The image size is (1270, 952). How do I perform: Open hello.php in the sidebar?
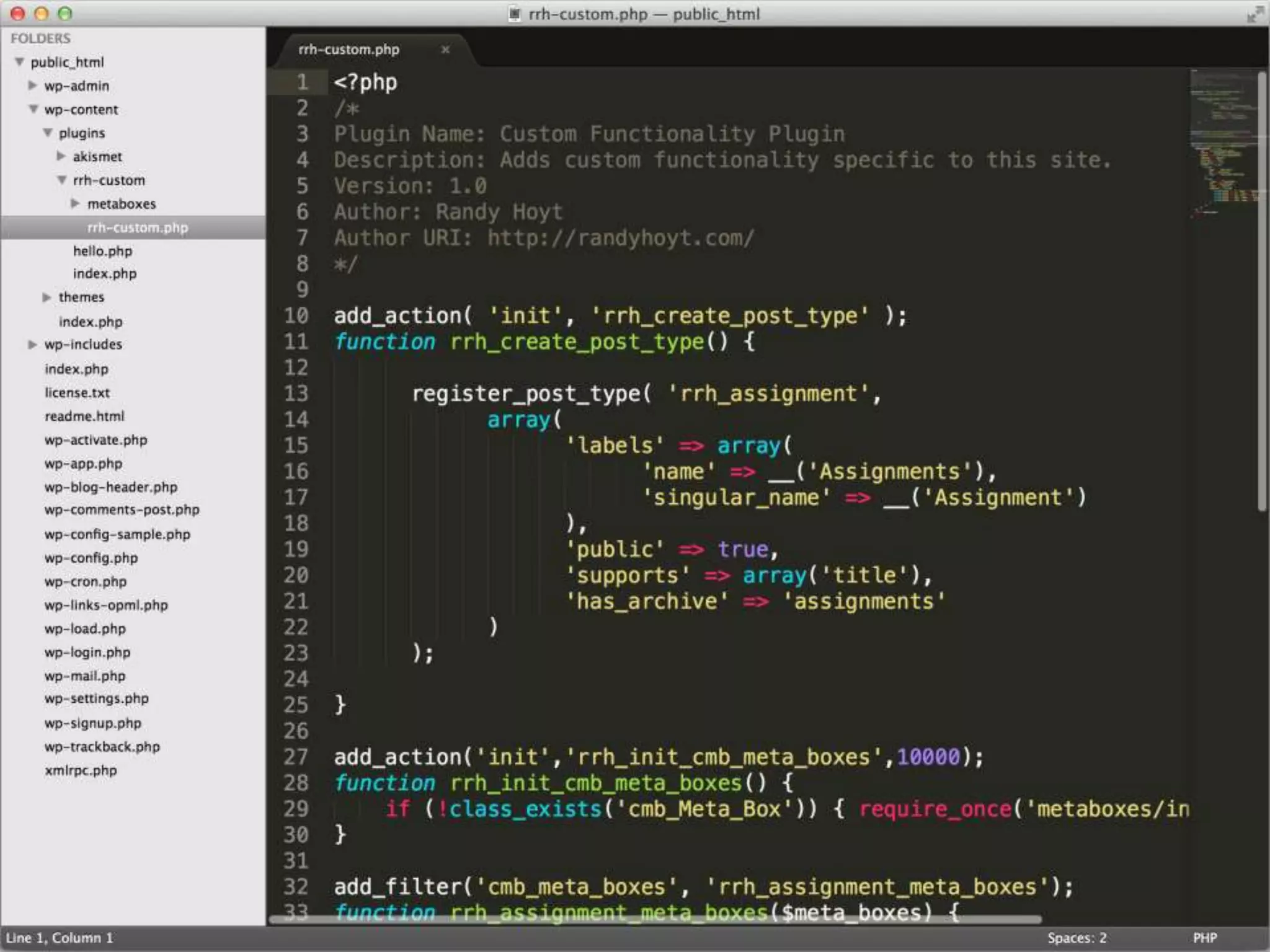(102, 251)
